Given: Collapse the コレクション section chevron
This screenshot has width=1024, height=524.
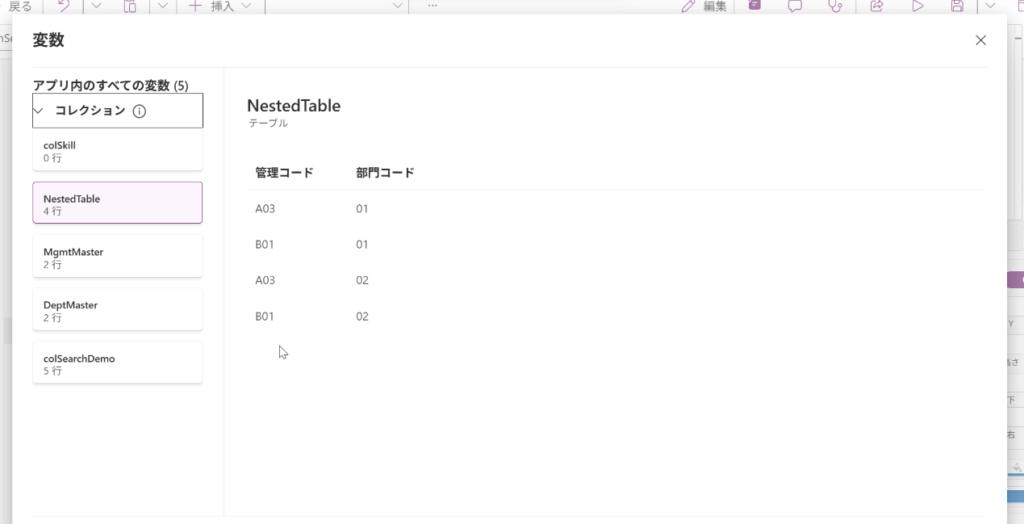Looking at the screenshot, I should point(39,111).
